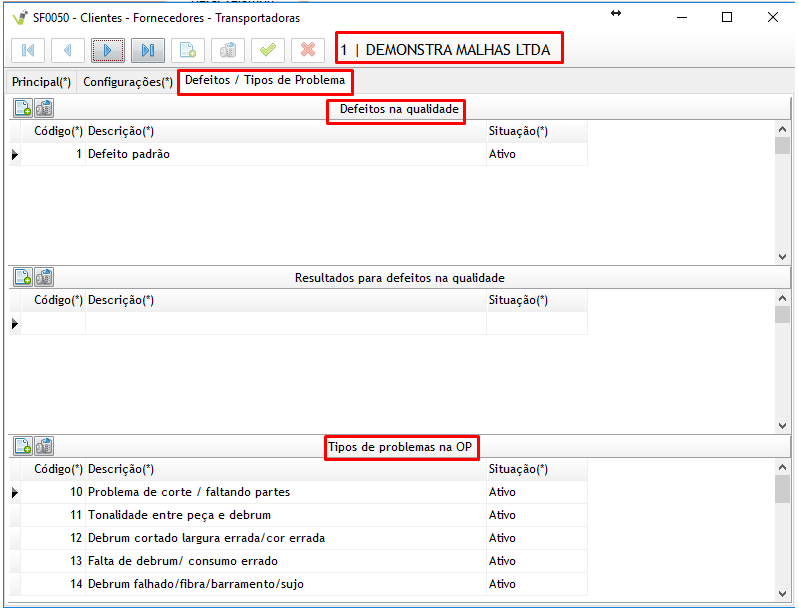798x609 pixels.
Task: Click the SF0050 application icon in title bar
Action: [x=20, y=17]
